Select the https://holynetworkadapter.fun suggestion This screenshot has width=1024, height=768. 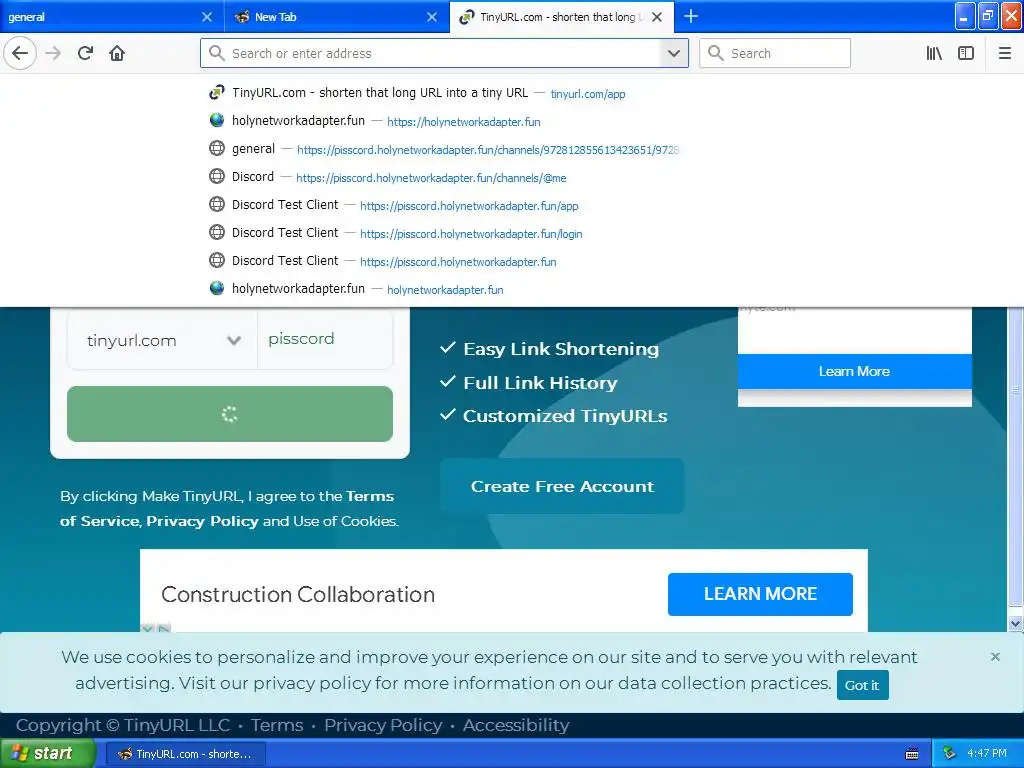(444, 121)
